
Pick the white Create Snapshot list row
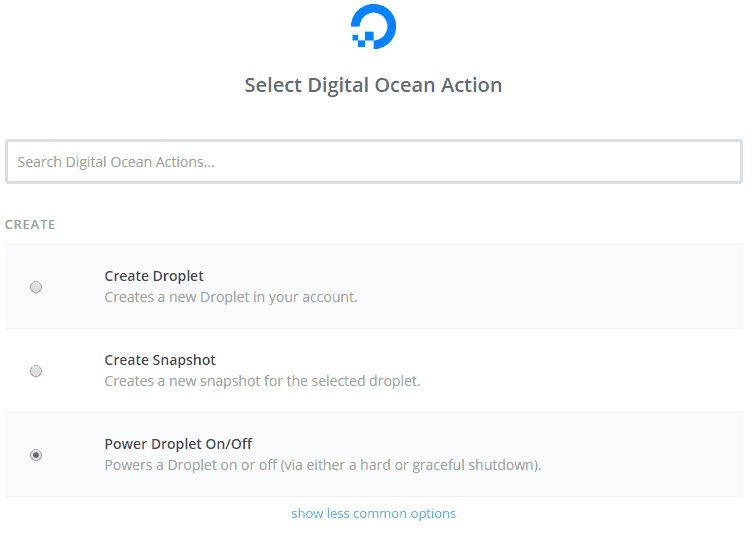(374, 371)
